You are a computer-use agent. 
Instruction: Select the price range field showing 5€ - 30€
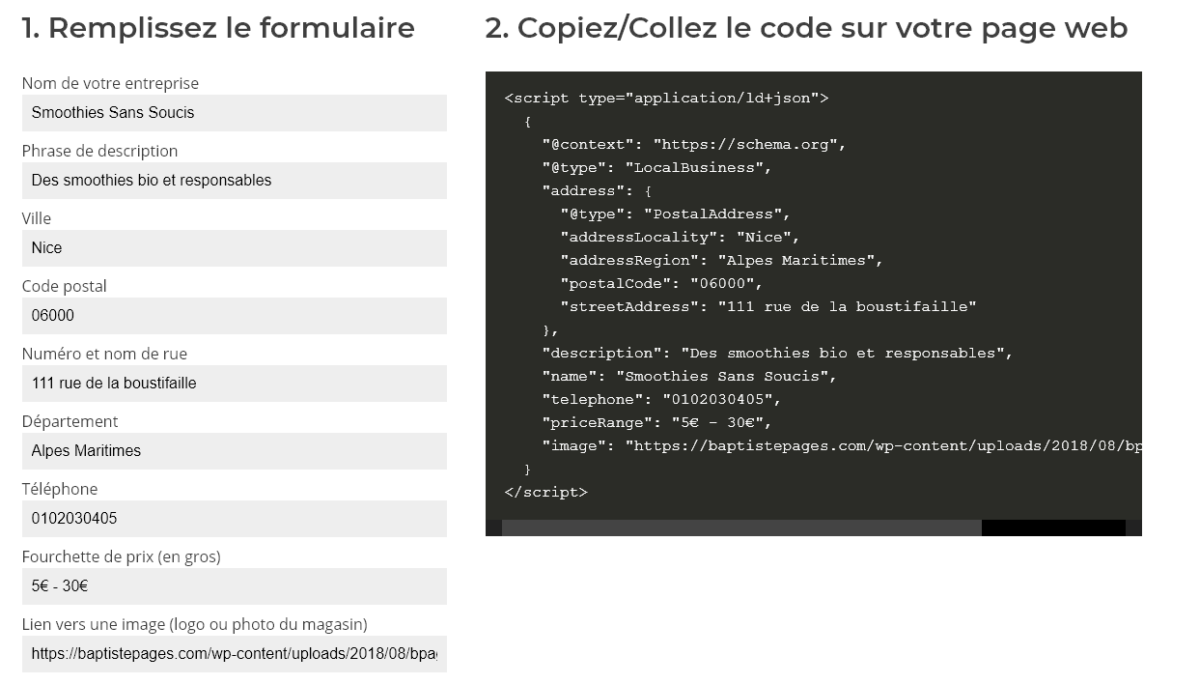tap(233, 586)
